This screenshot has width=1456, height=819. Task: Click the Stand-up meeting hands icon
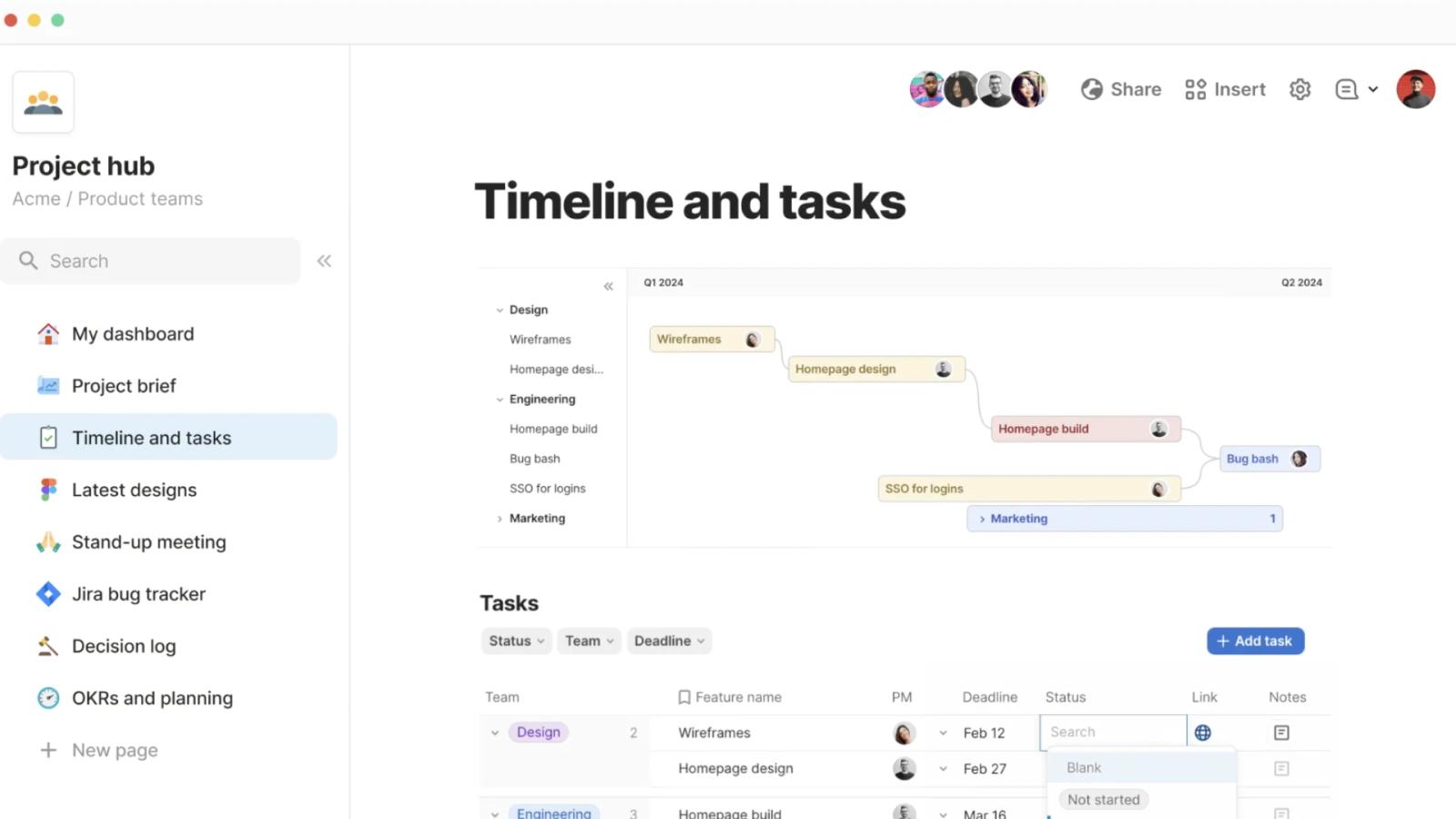tap(48, 541)
